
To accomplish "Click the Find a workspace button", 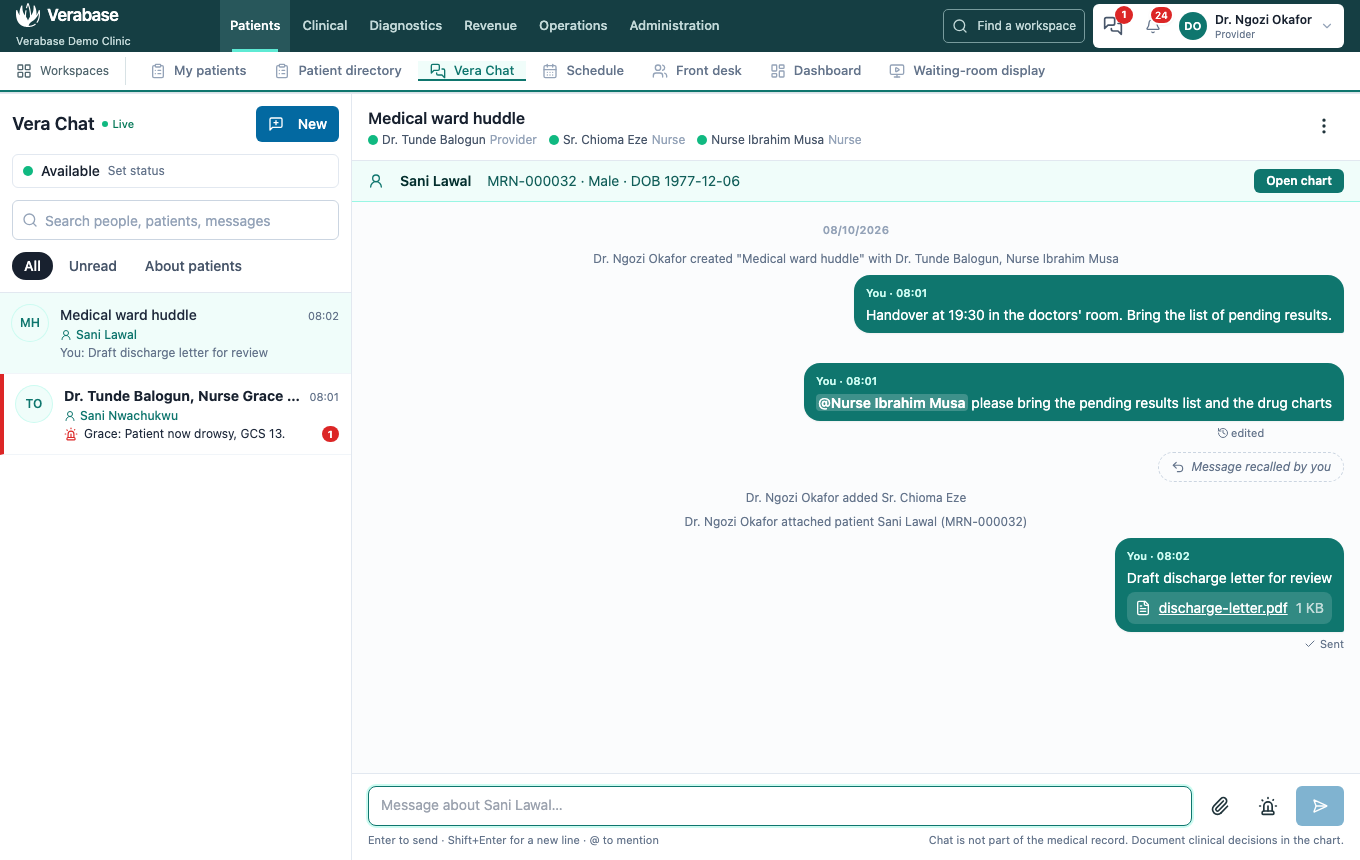I will [1014, 26].
